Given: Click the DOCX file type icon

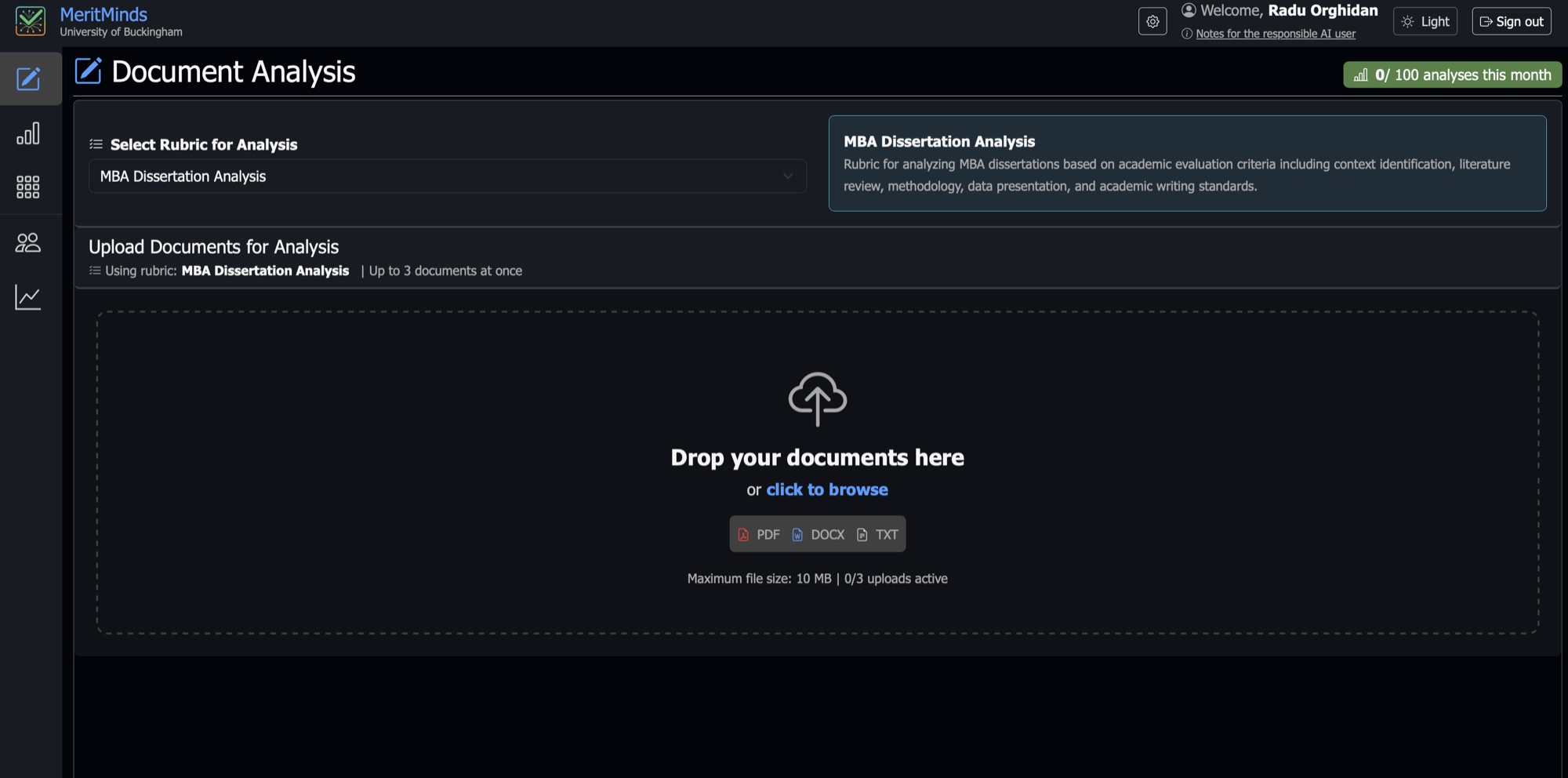Looking at the screenshot, I should (x=797, y=535).
